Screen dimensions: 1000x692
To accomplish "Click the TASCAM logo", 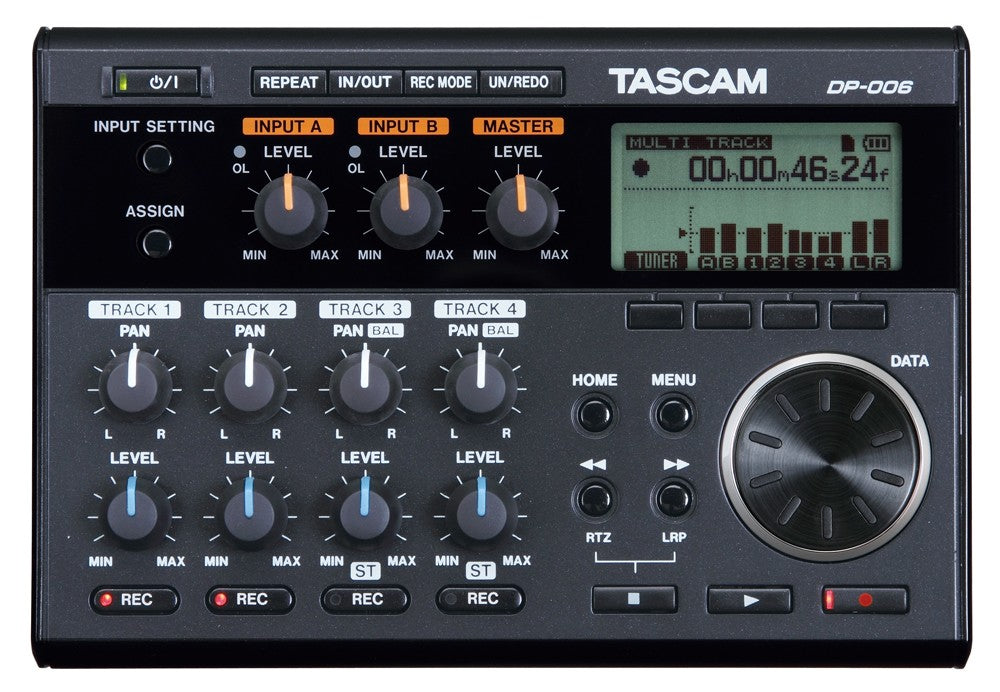I will [688, 82].
